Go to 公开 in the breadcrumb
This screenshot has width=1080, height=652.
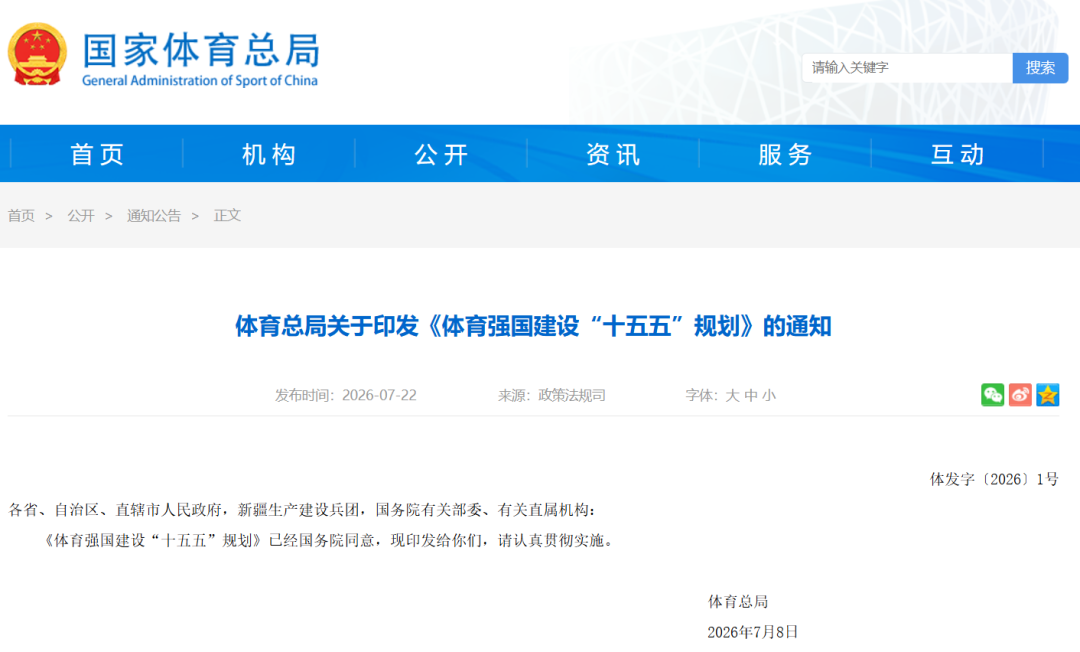pyautogui.click(x=81, y=215)
